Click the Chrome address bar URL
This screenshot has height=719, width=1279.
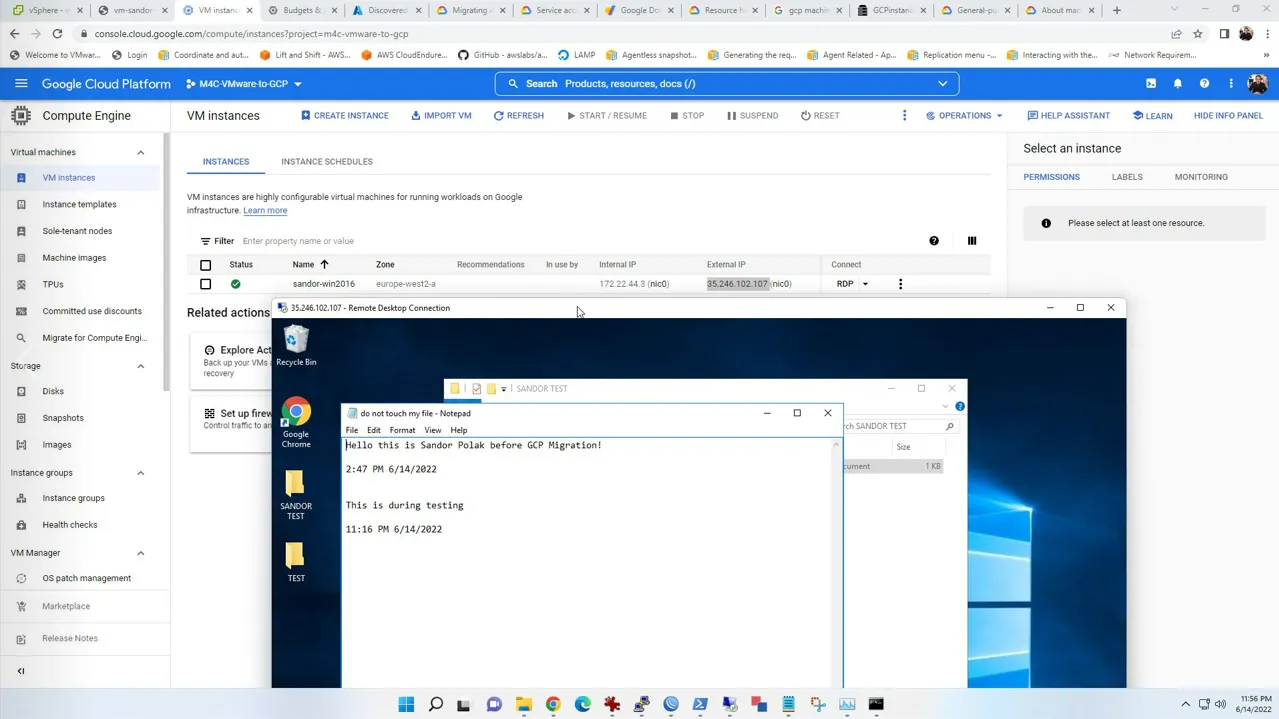coord(252,34)
